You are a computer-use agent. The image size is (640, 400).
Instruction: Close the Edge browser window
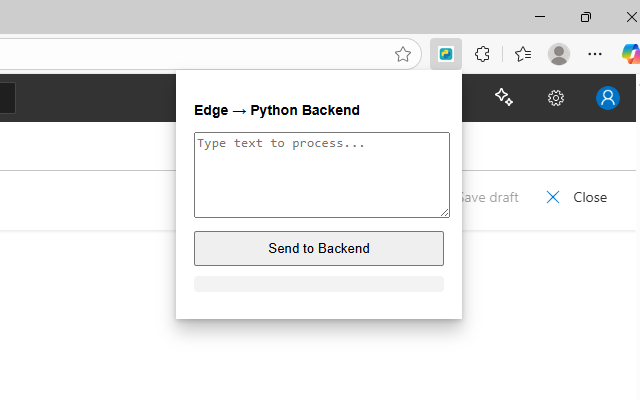630,16
